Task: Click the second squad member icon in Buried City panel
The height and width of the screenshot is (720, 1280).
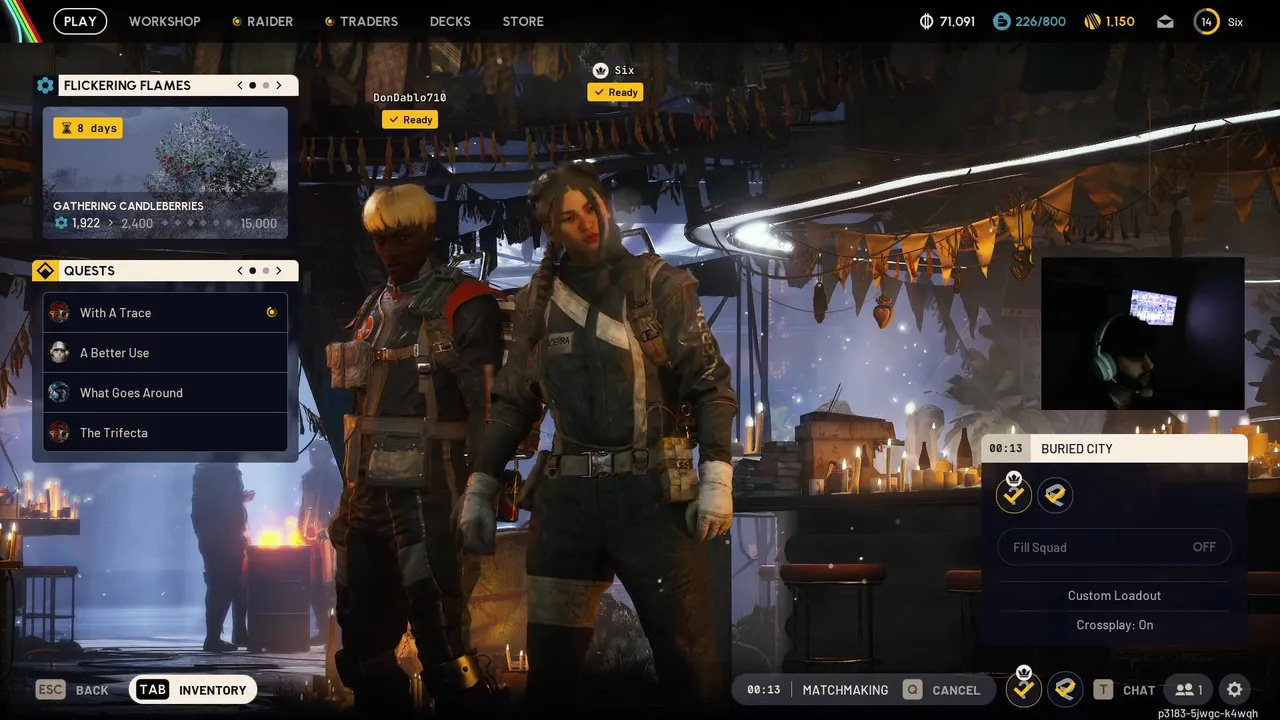Action: coord(1055,494)
